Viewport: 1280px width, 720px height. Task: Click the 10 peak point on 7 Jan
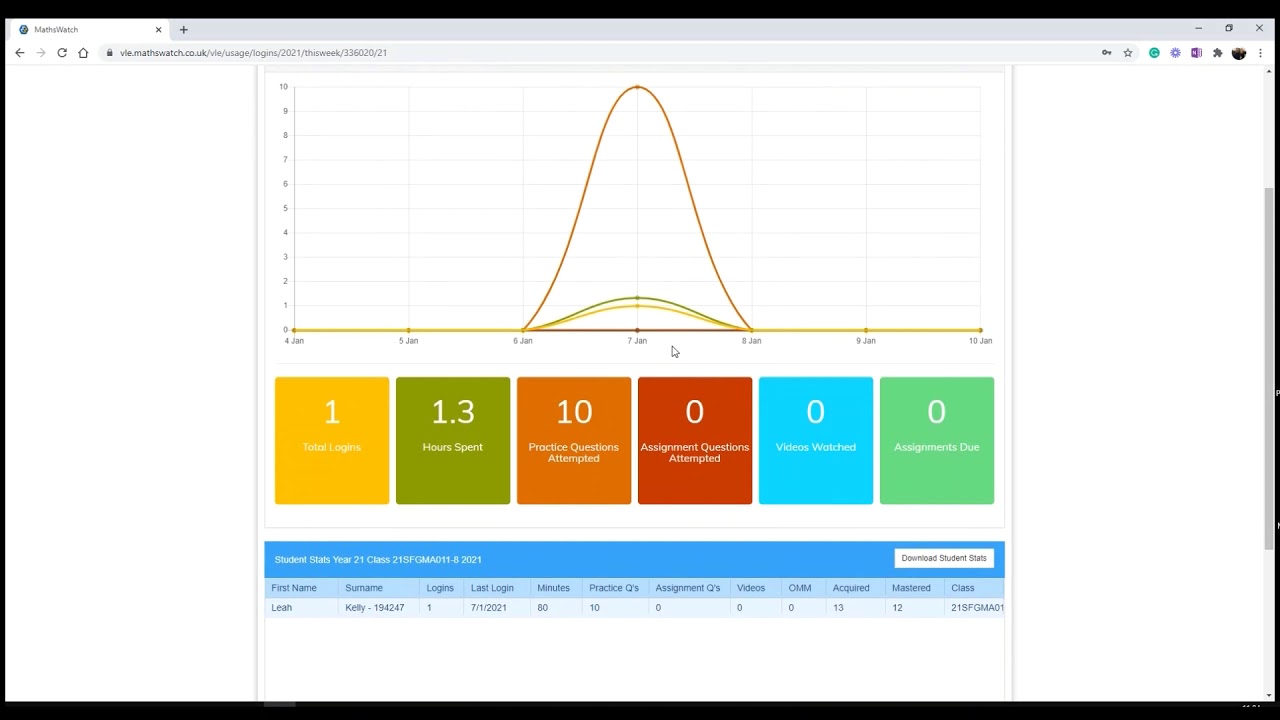(637, 87)
